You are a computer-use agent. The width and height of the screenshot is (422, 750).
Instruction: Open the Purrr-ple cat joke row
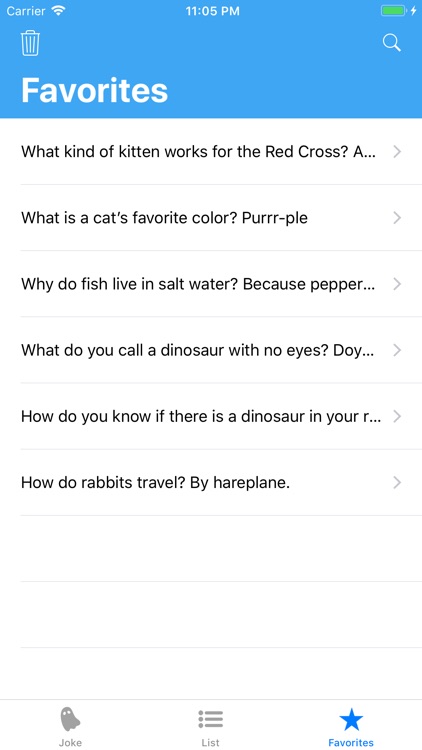point(211,218)
